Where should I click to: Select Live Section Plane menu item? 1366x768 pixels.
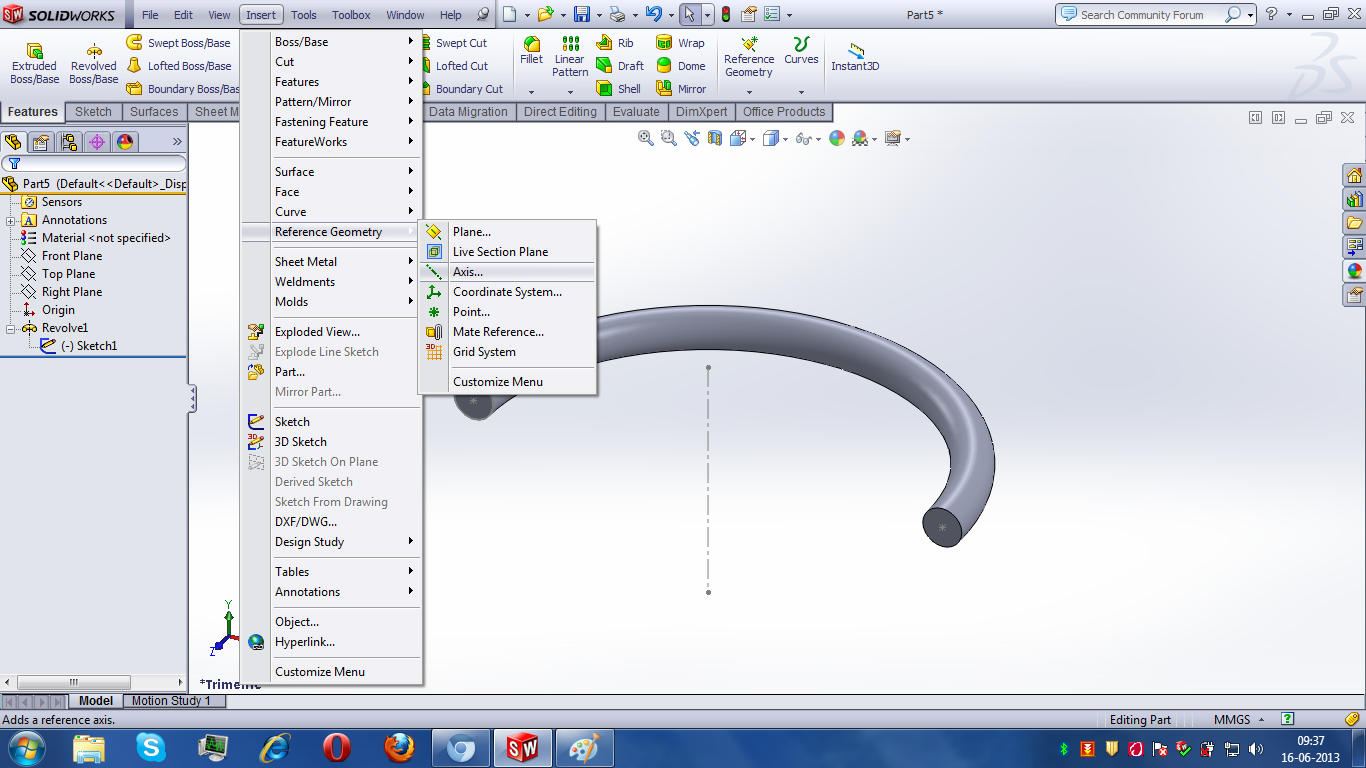click(508, 252)
